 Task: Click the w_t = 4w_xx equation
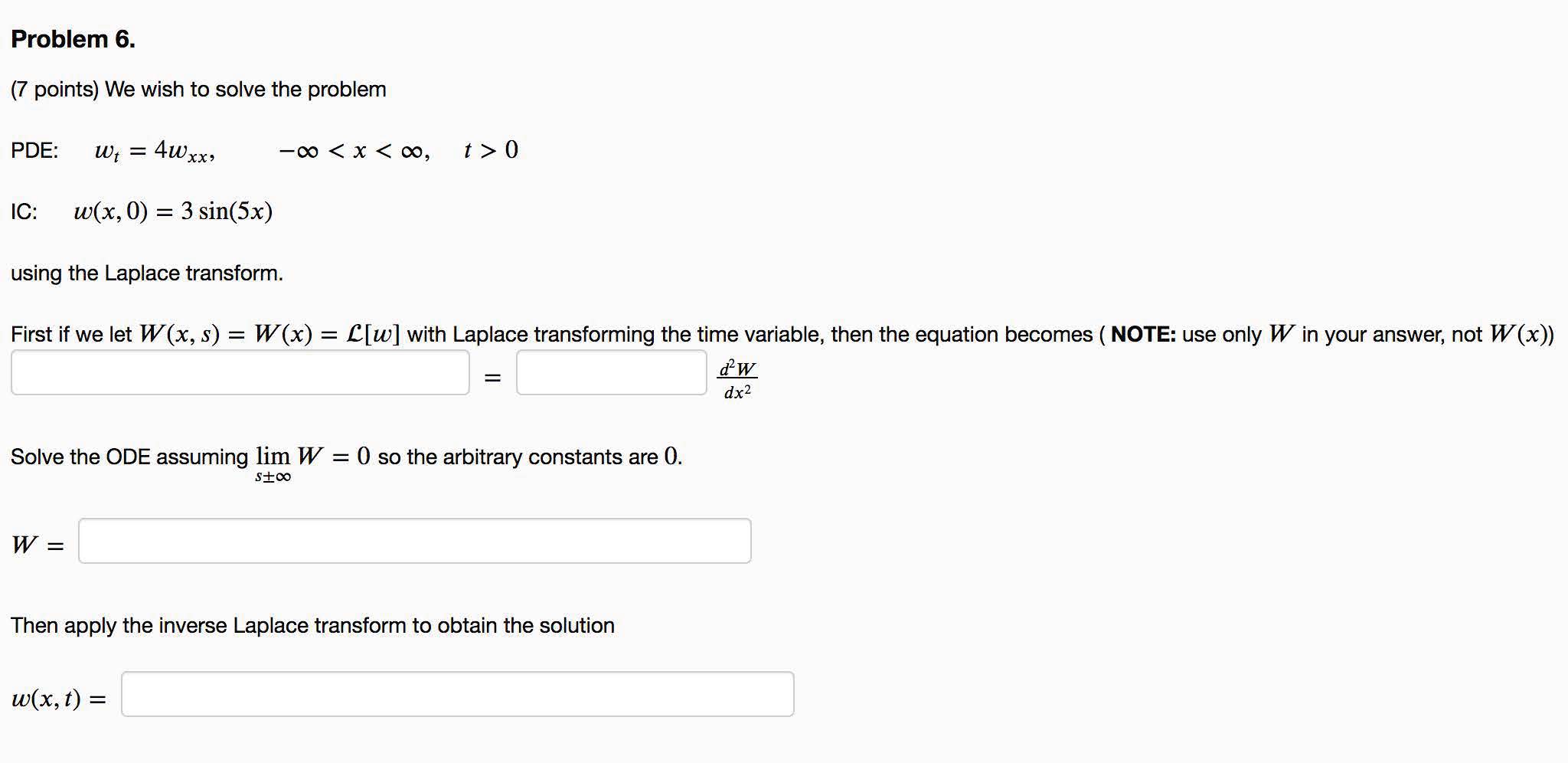[154, 151]
